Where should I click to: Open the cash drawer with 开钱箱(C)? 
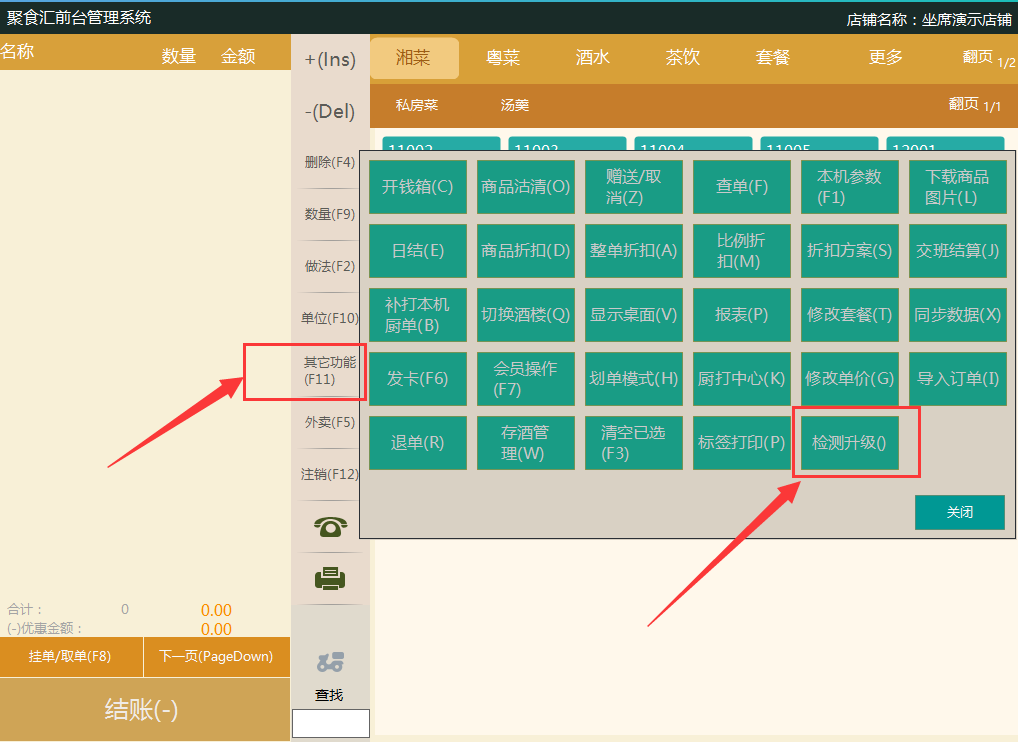(418, 187)
